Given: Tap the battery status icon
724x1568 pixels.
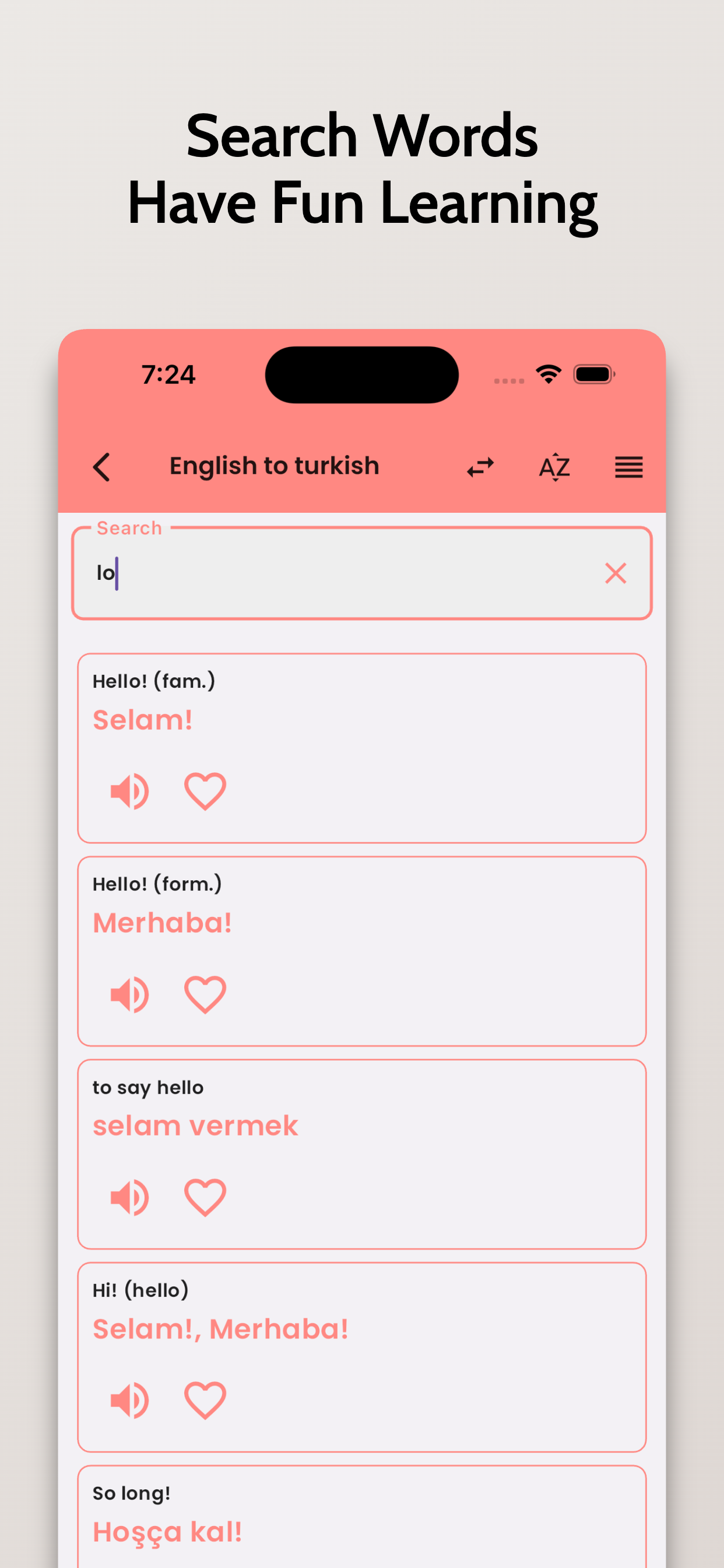Looking at the screenshot, I should [x=595, y=374].
